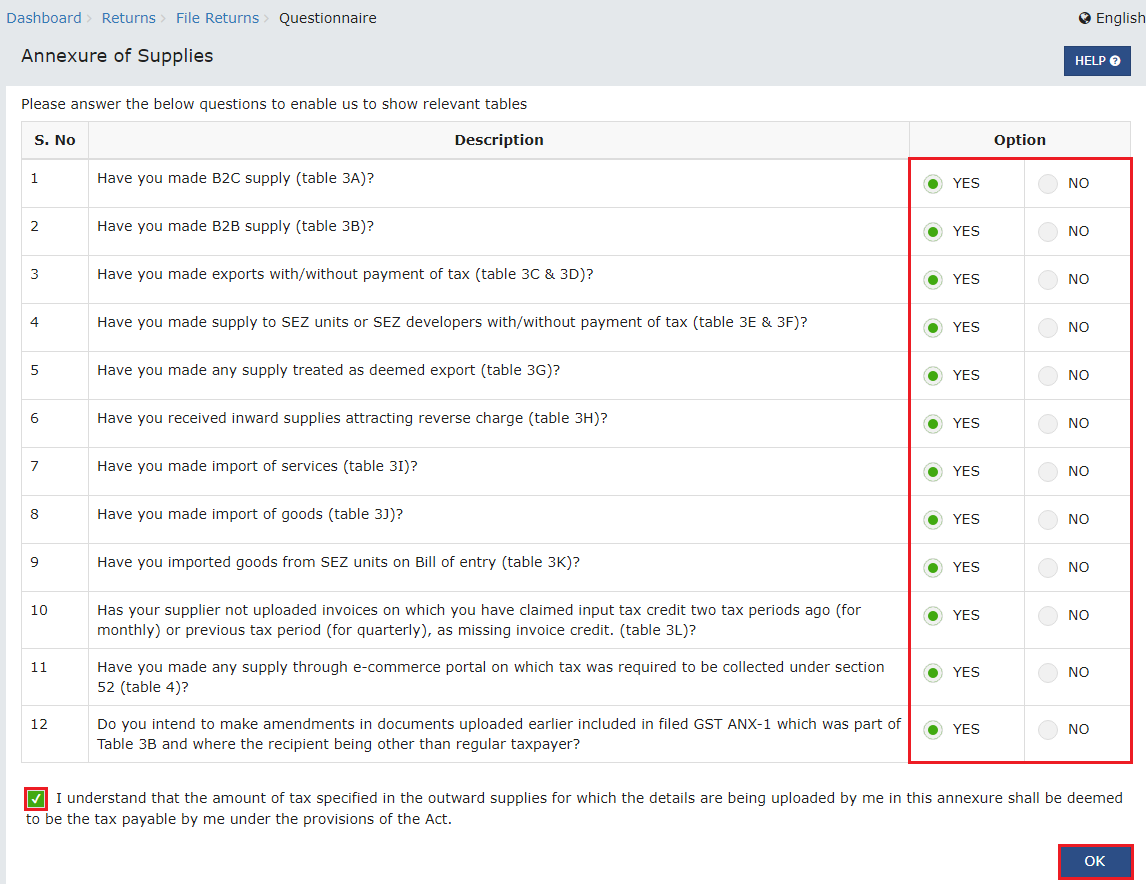Click the Description column header
Screen dimensions: 1146x884
point(499,140)
